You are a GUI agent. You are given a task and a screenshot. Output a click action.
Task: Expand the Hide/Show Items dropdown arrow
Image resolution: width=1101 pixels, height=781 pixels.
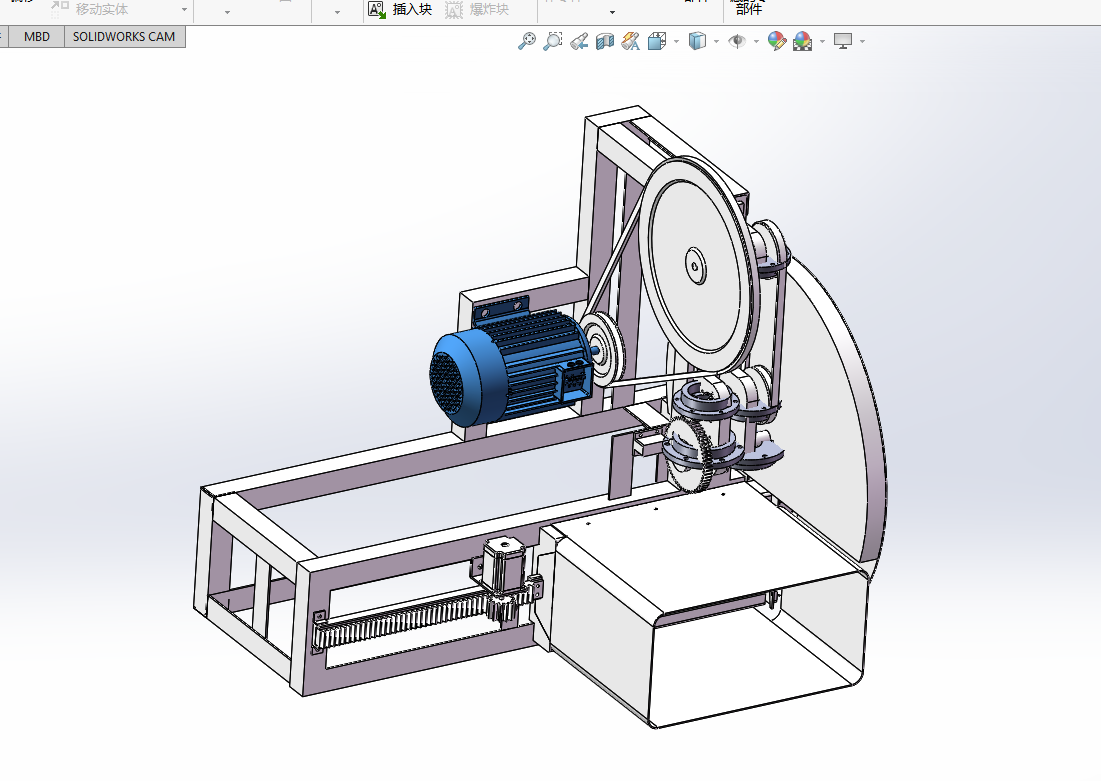[756, 41]
